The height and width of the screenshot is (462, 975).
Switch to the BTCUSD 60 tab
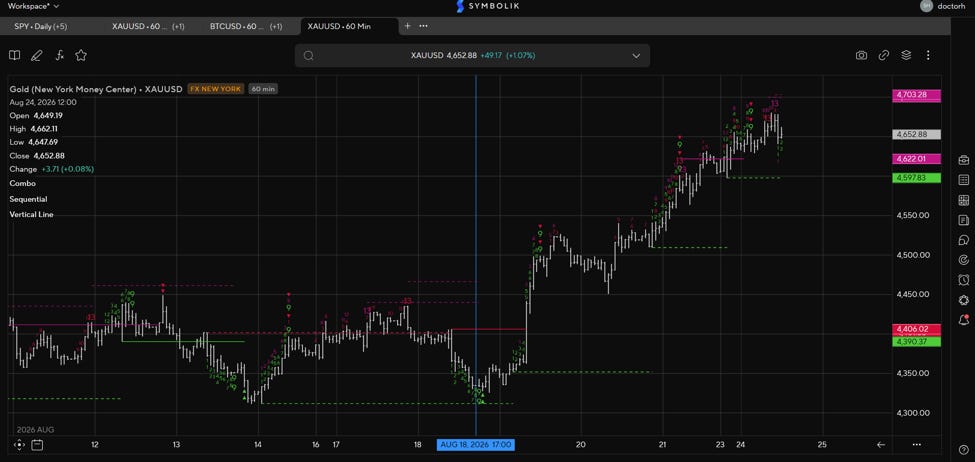tap(246, 26)
